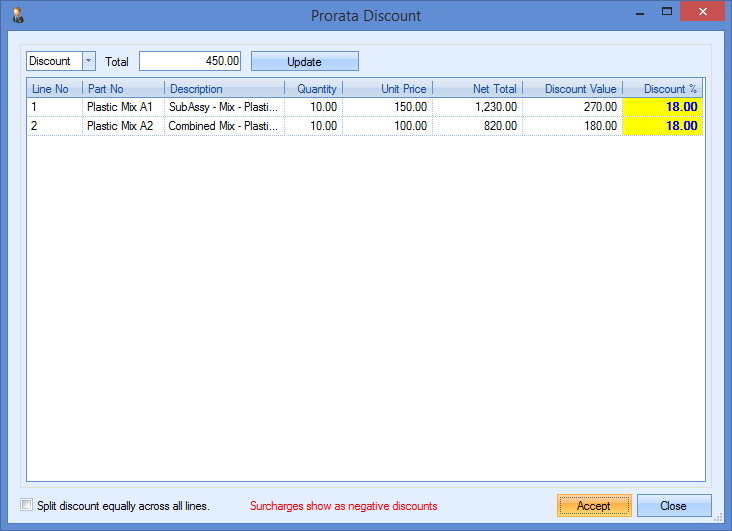Click the Description column header

coord(224,89)
